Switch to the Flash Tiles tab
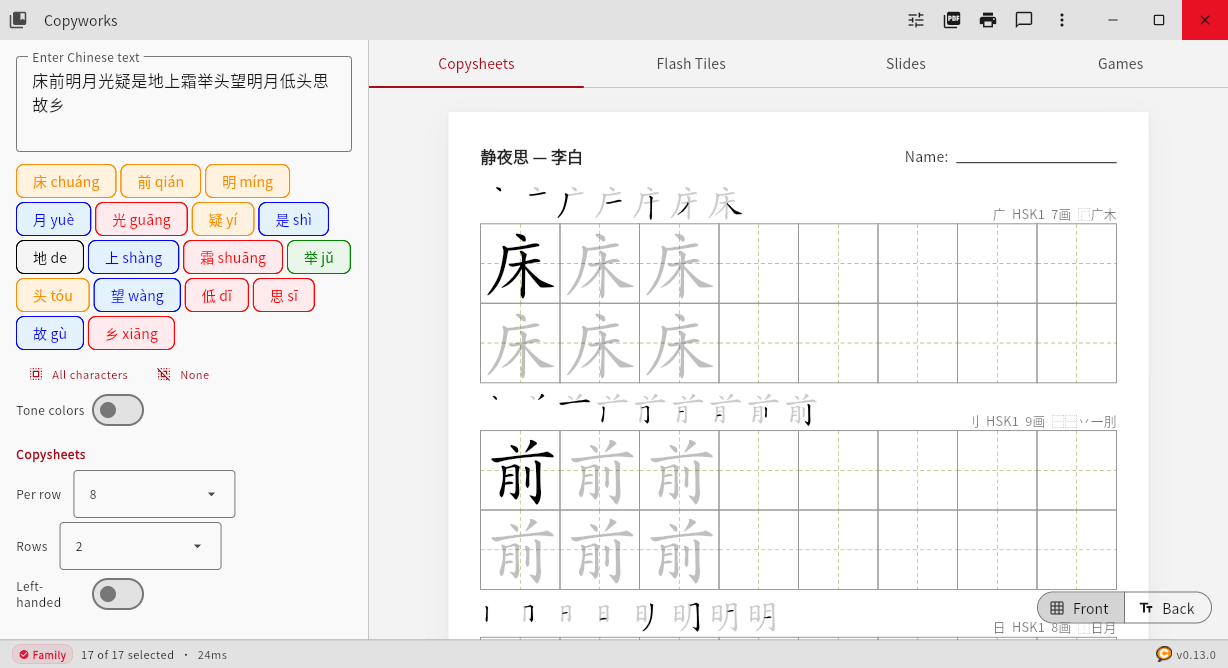 (690, 63)
